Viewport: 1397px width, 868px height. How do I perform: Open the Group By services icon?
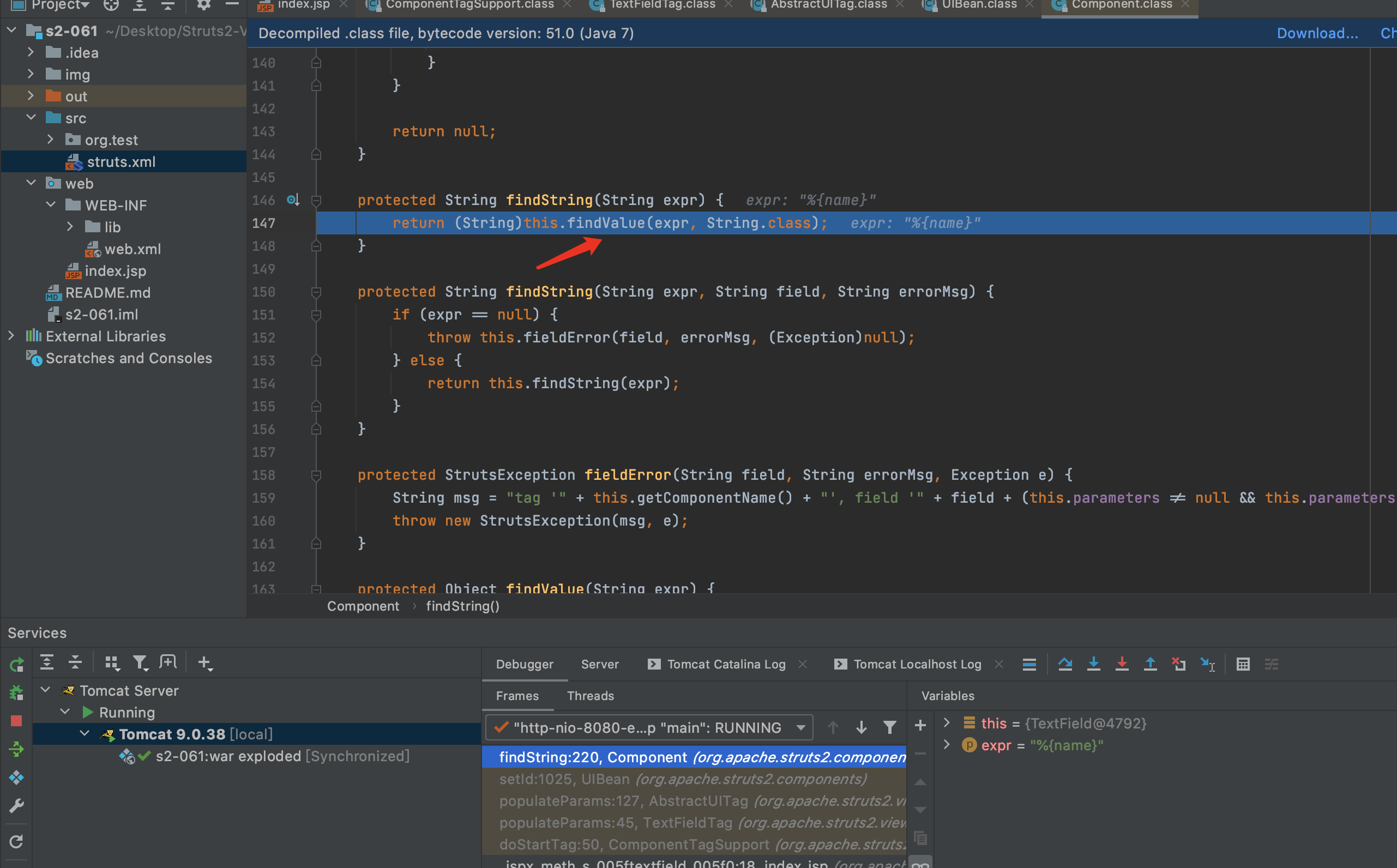tap(112, 663)
